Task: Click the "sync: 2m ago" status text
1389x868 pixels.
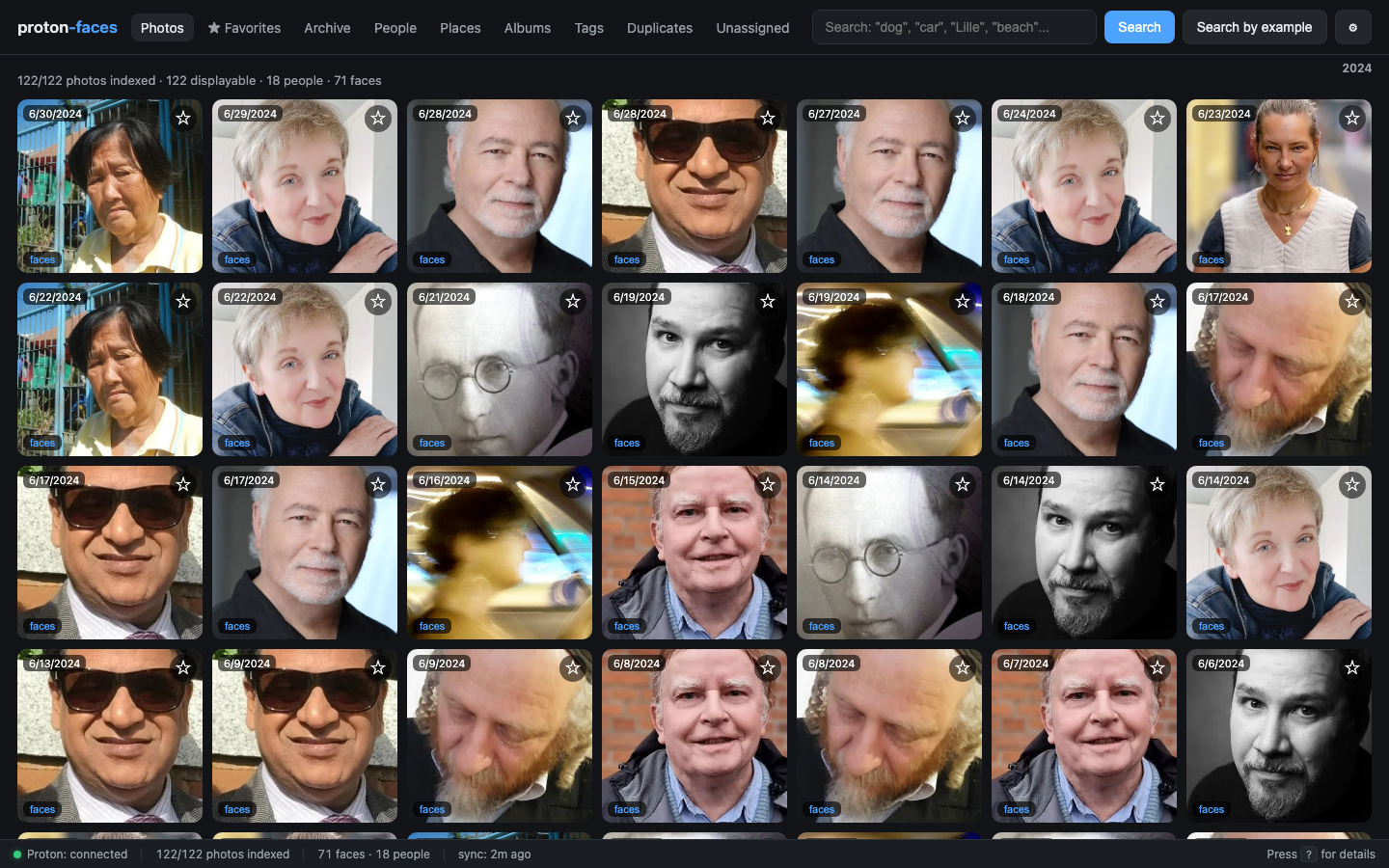Action: click(x=494, y=854)
